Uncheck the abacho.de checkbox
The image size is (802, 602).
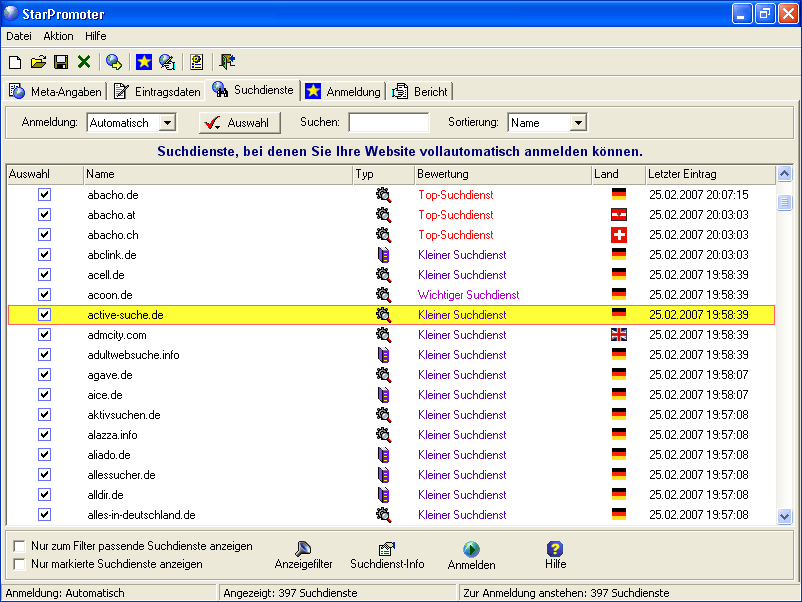[44, 195]
